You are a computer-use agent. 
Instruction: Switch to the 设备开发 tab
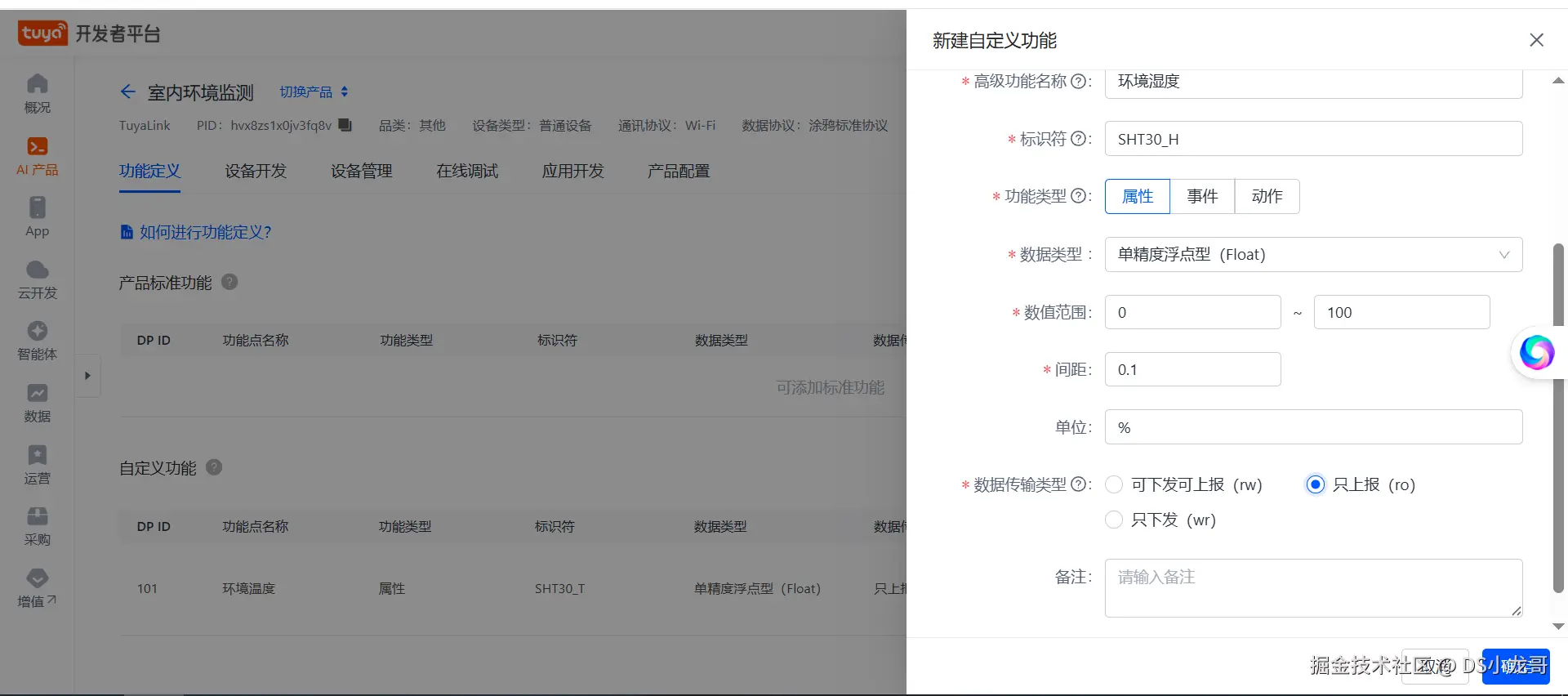(x=256, y=171)
